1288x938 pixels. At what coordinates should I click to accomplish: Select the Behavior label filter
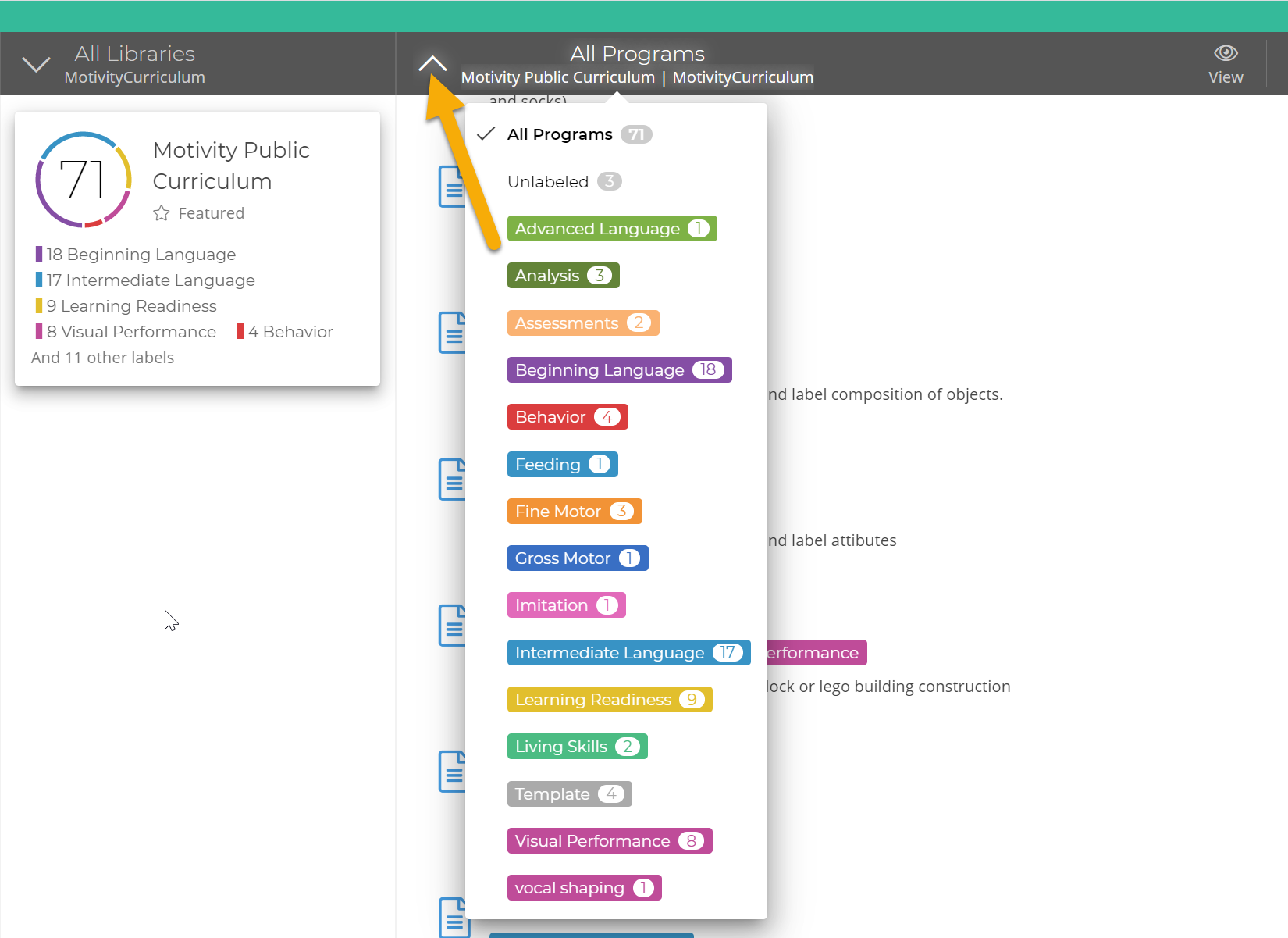(x=568, y=416)
